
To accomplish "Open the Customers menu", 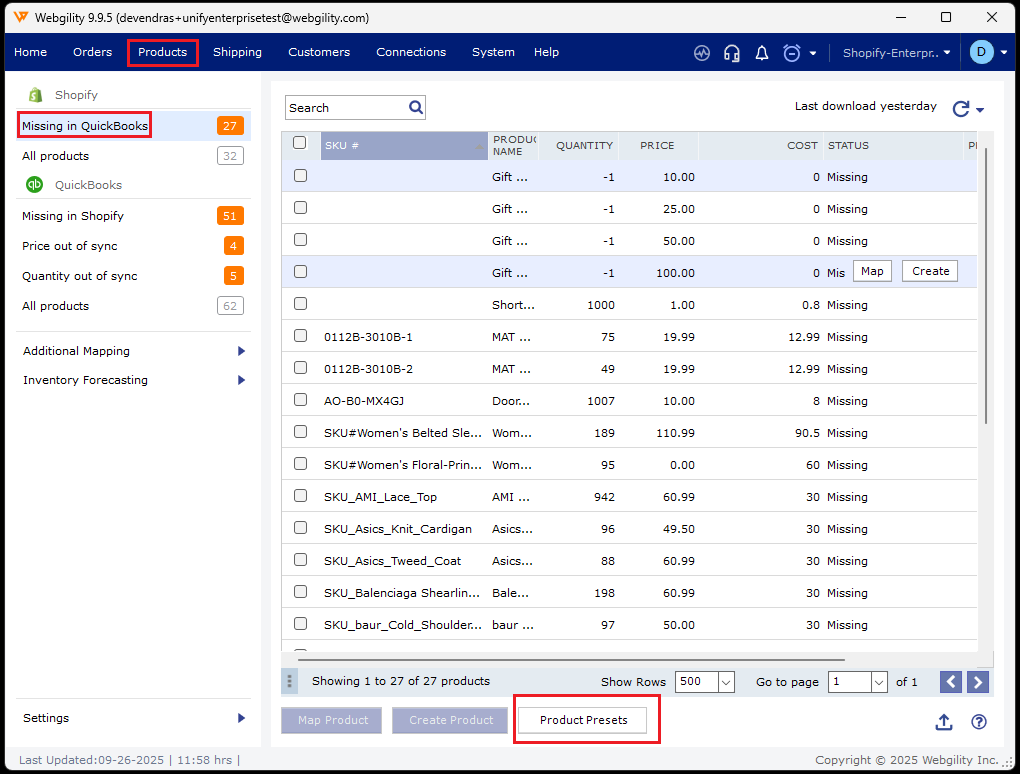I will coord(319,52).
